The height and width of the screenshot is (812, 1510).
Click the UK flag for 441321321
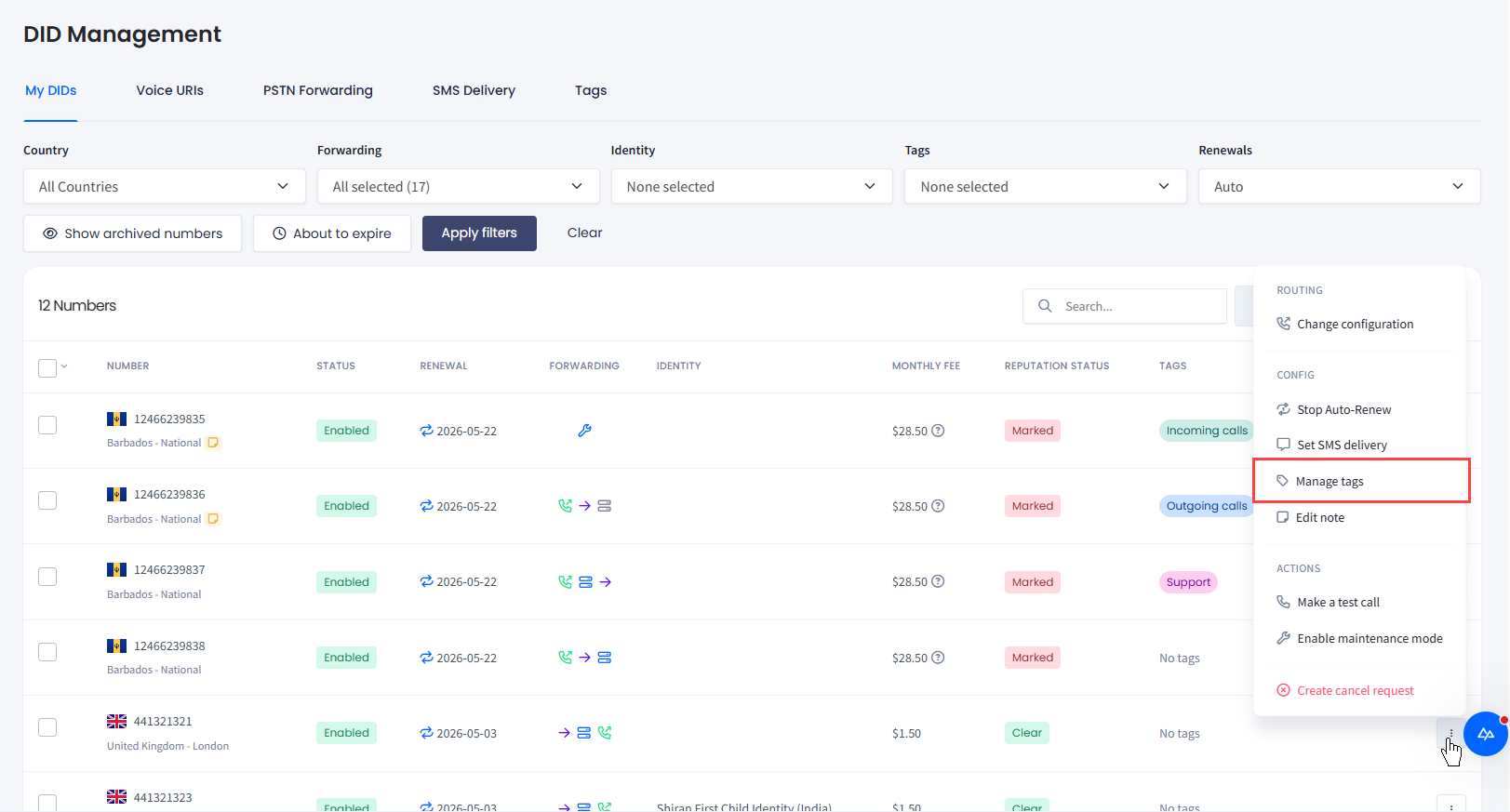[x=116, y=722]
